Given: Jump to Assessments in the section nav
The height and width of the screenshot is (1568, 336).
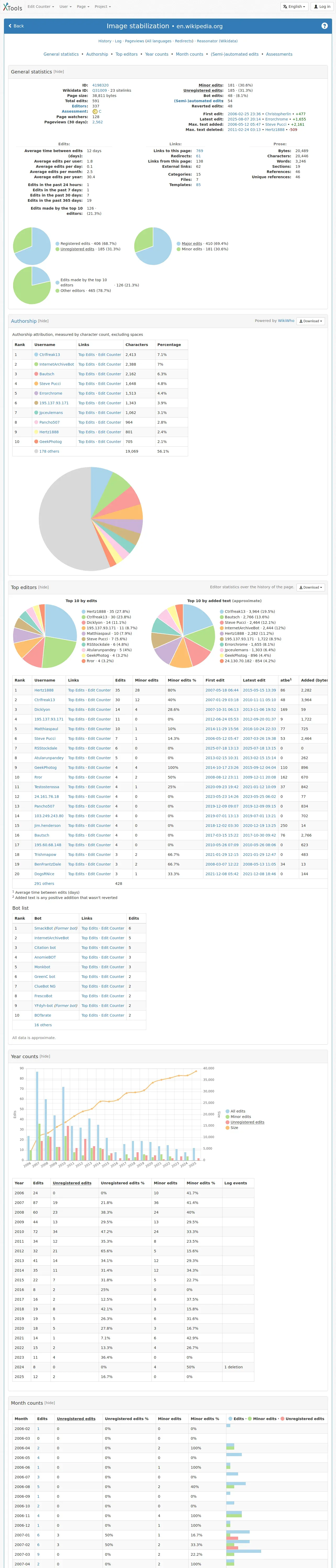Looking at the screenshot, I should point(279,54).
